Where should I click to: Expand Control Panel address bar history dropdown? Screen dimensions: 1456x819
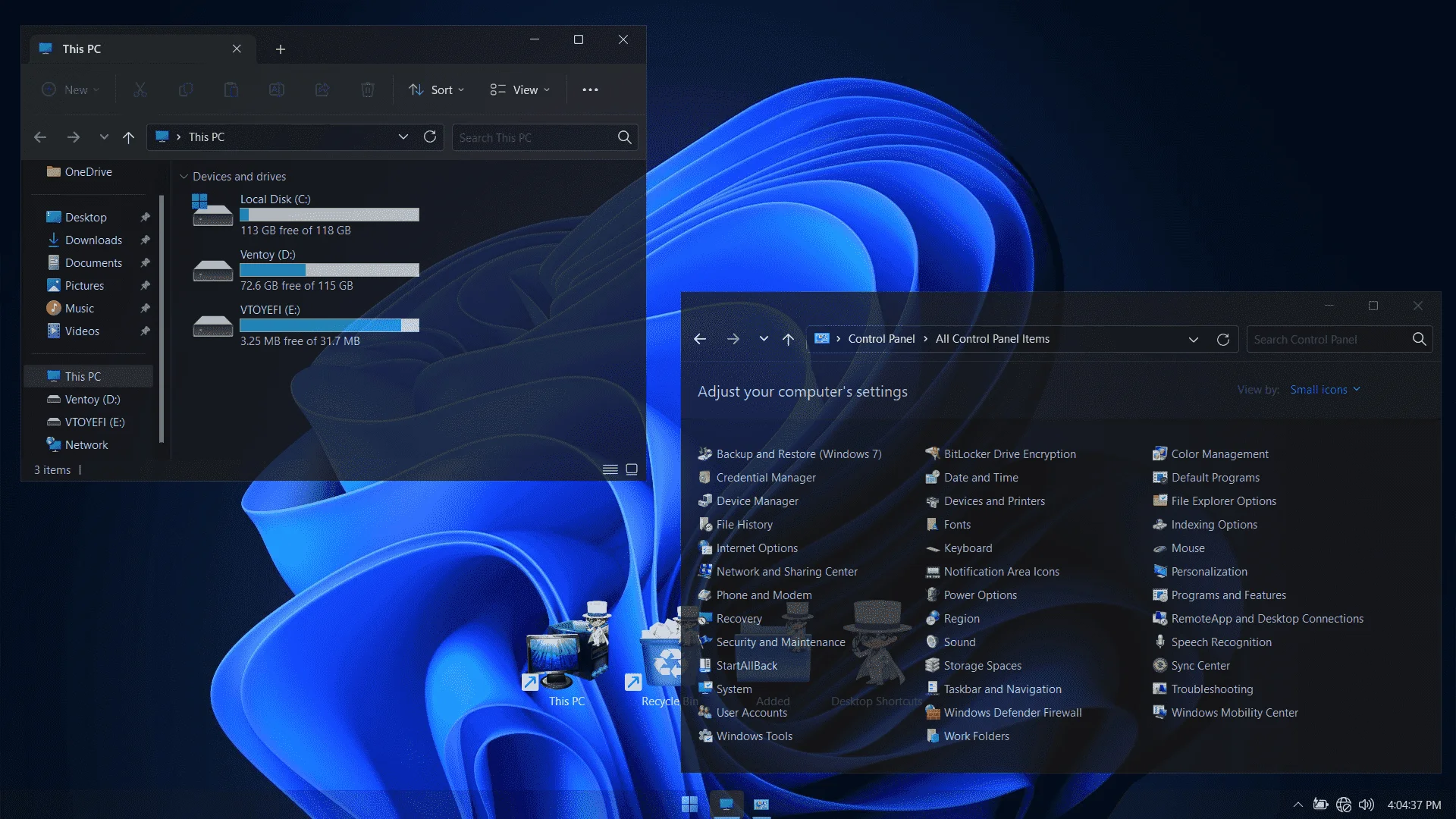tap(1194, 339)
